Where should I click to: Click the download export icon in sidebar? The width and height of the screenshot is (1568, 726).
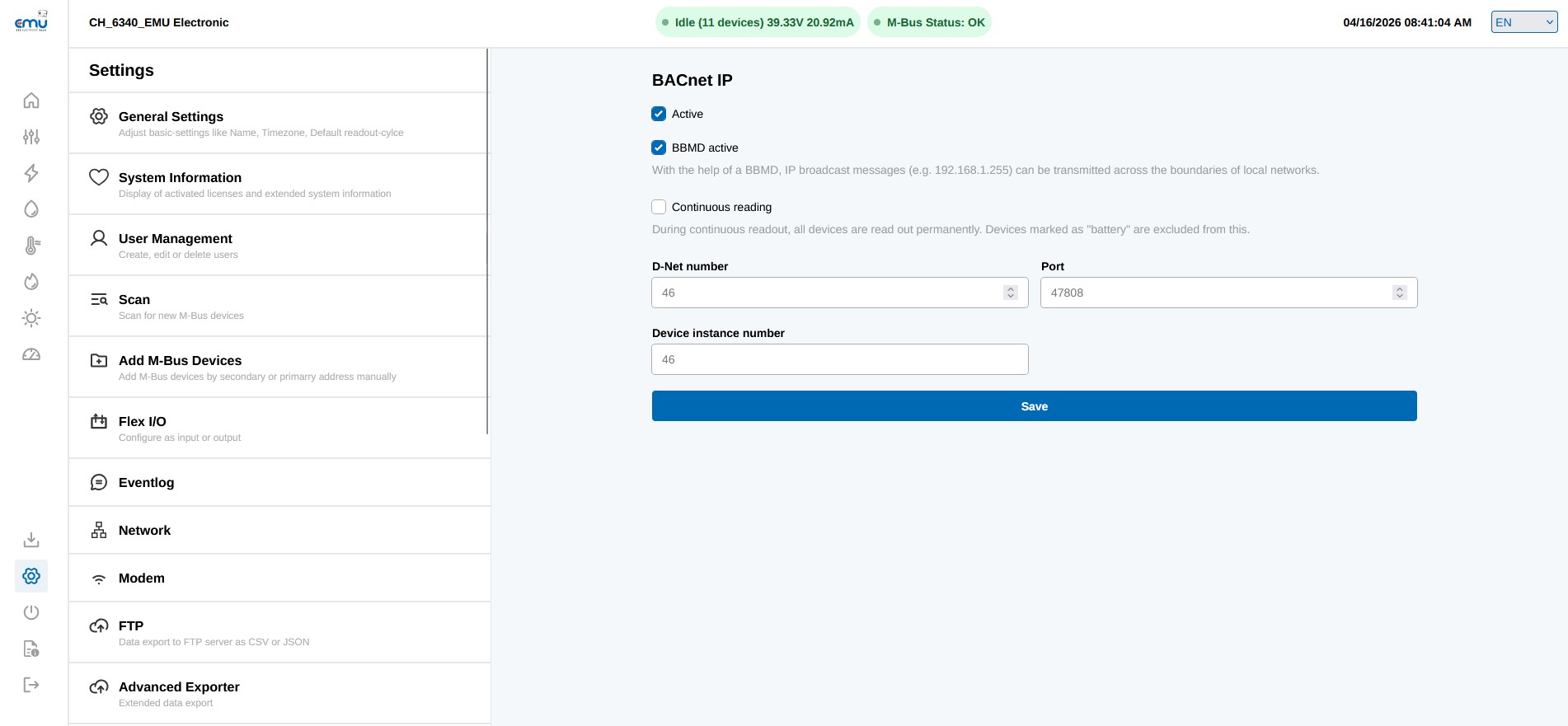tap(31, 540)
